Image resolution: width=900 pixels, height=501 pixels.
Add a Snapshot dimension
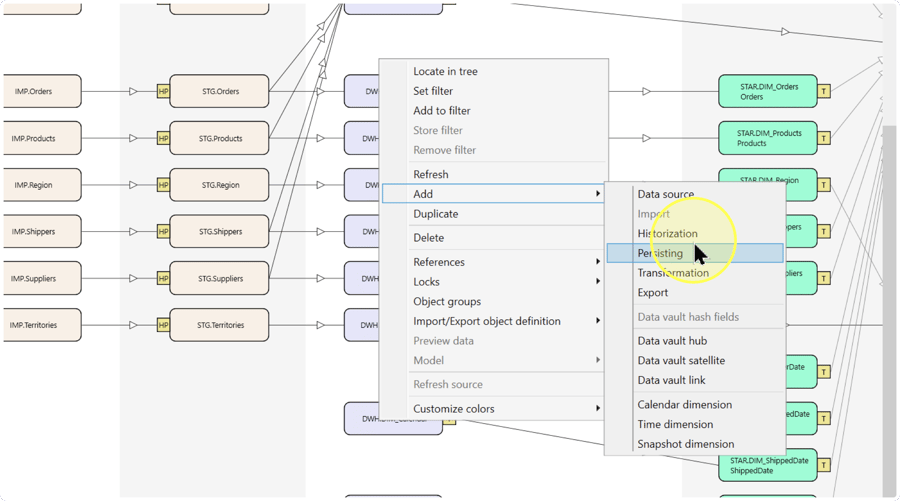(x=695, y=444)
